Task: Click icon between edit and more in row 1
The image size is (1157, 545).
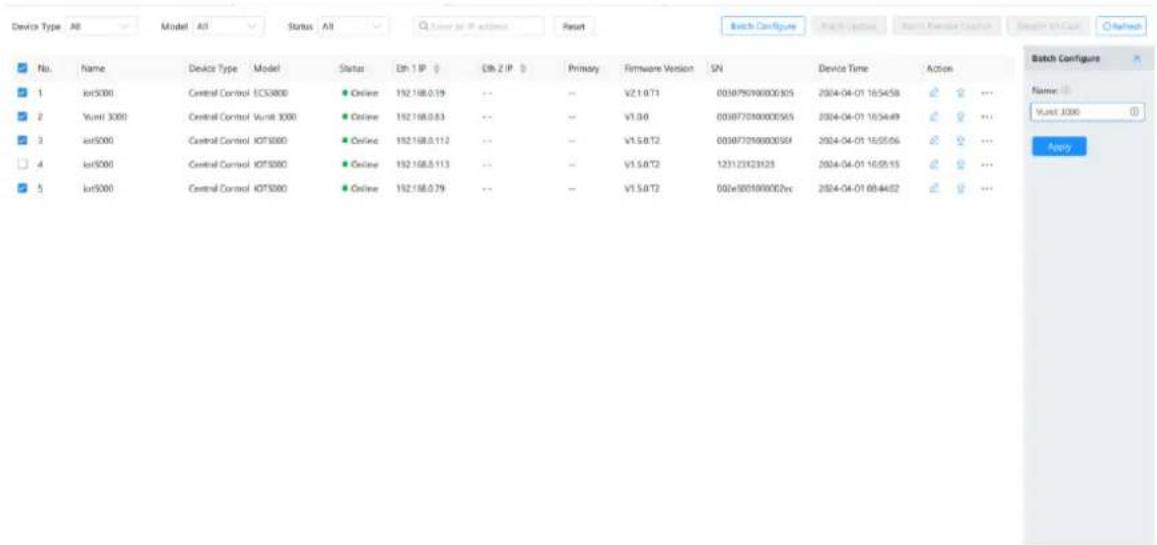Action: pos(961,93)
